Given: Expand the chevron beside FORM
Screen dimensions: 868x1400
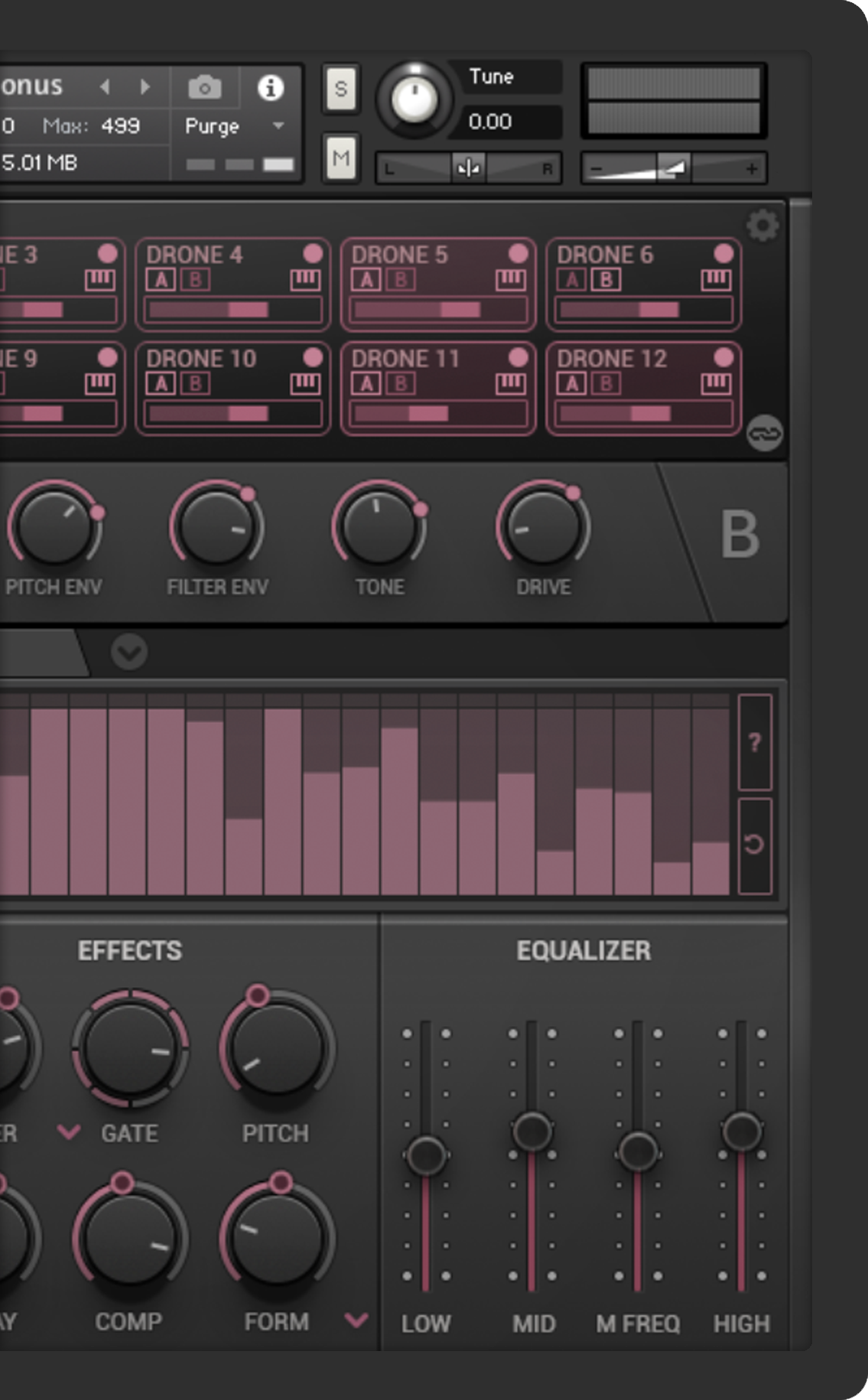Looking at the screenshot, I should tap(356, 1320).
